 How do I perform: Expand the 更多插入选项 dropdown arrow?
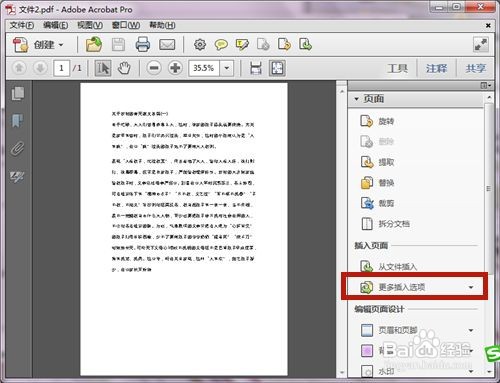pyautogui.click(x=471, y=287)
